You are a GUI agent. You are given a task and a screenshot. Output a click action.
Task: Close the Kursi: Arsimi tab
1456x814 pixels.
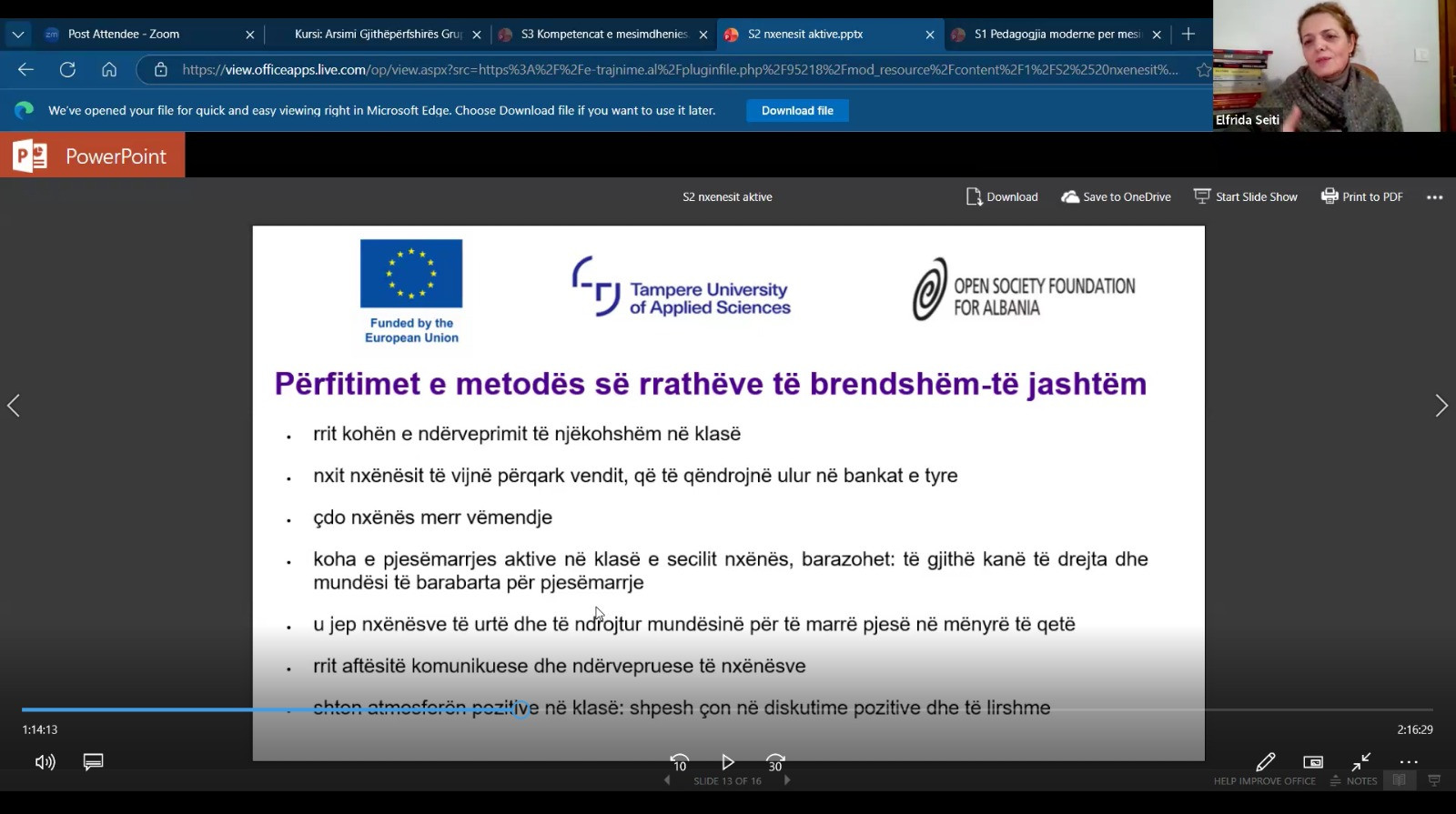(x=477, y=35)
